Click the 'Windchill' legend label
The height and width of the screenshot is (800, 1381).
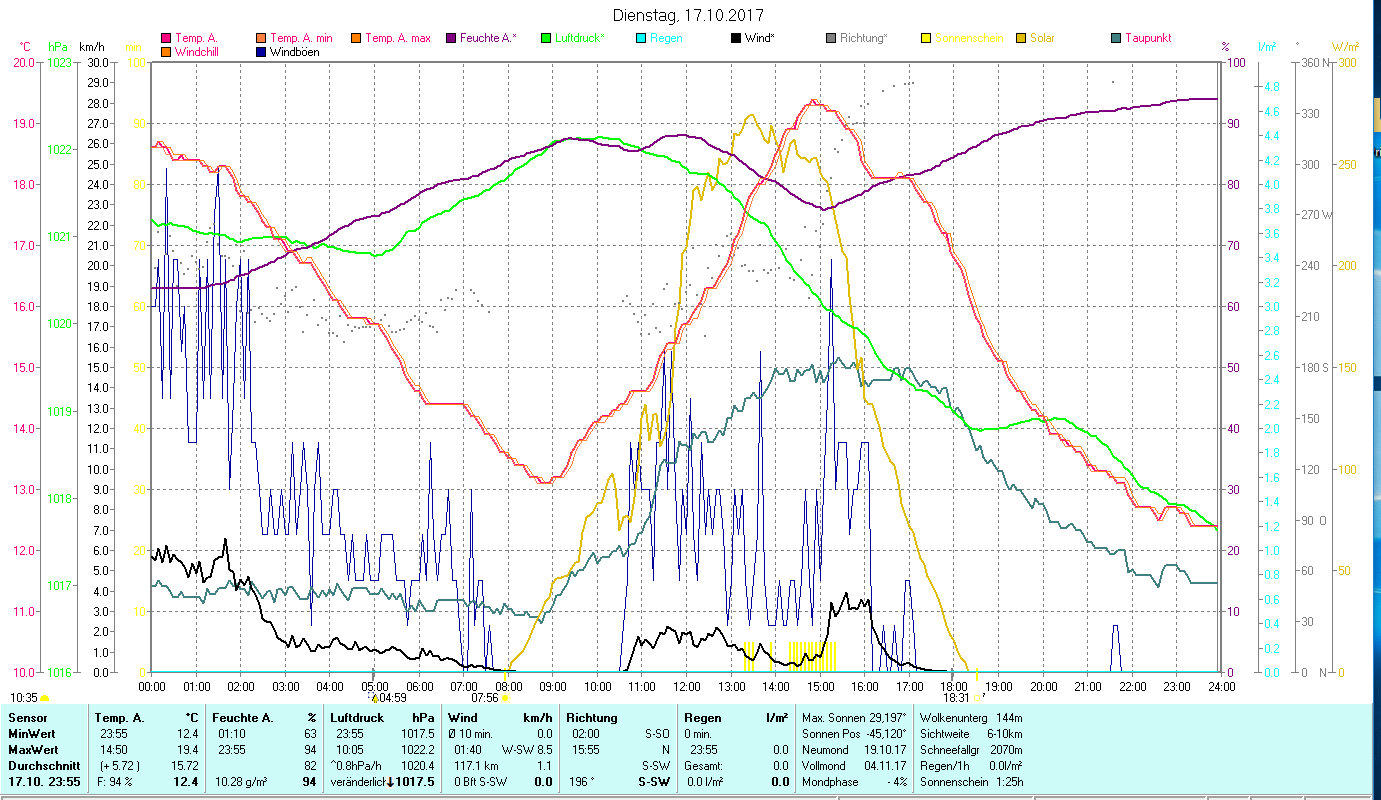[x=197, y=52]
